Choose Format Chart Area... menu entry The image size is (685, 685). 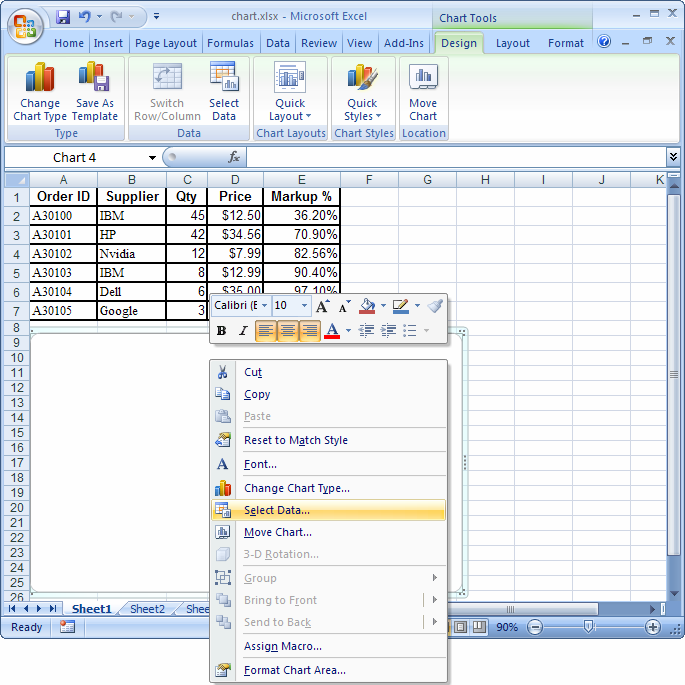(x=328, y=670)
